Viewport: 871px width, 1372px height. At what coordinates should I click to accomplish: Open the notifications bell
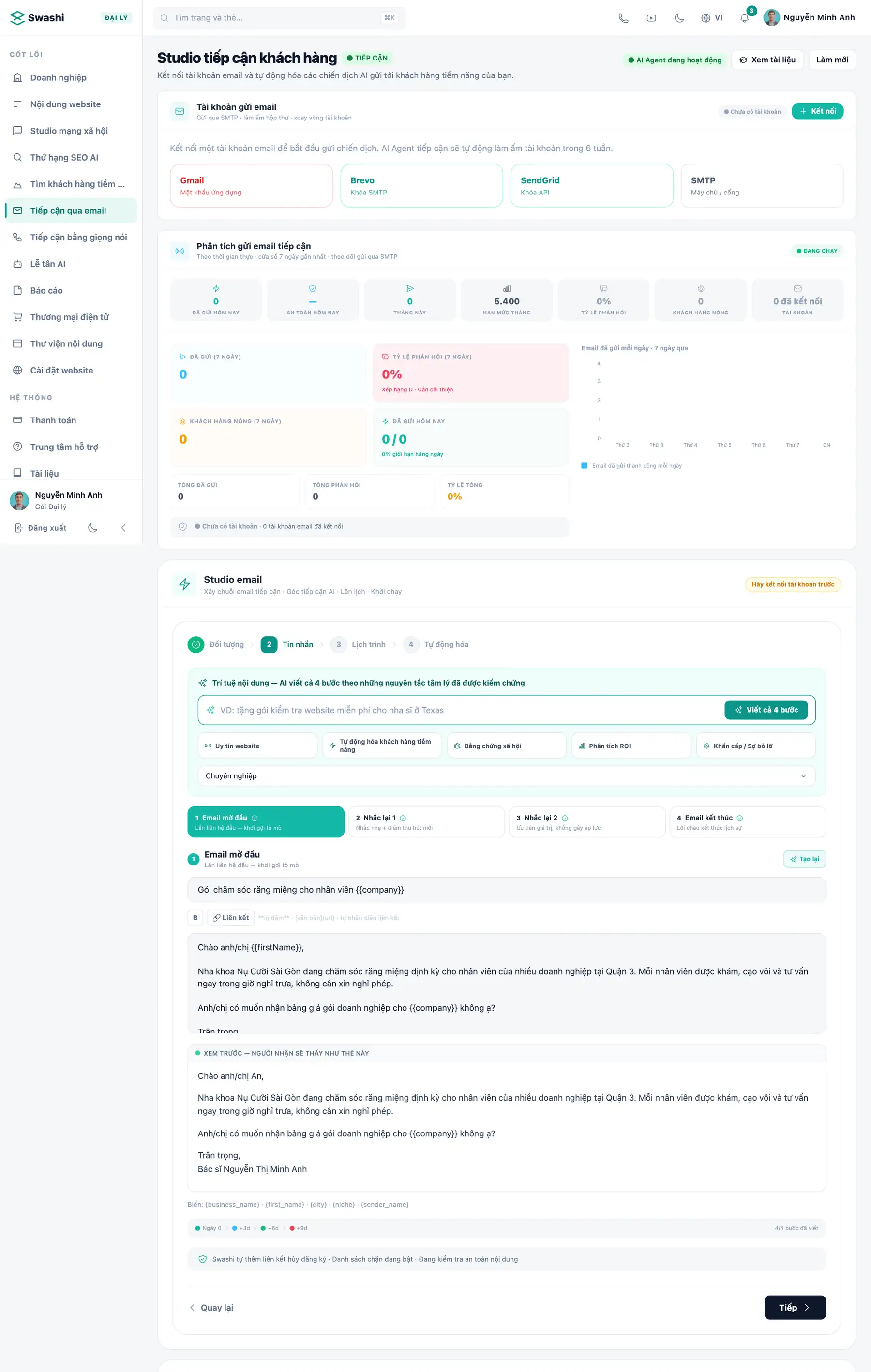[x=744, y=18]
